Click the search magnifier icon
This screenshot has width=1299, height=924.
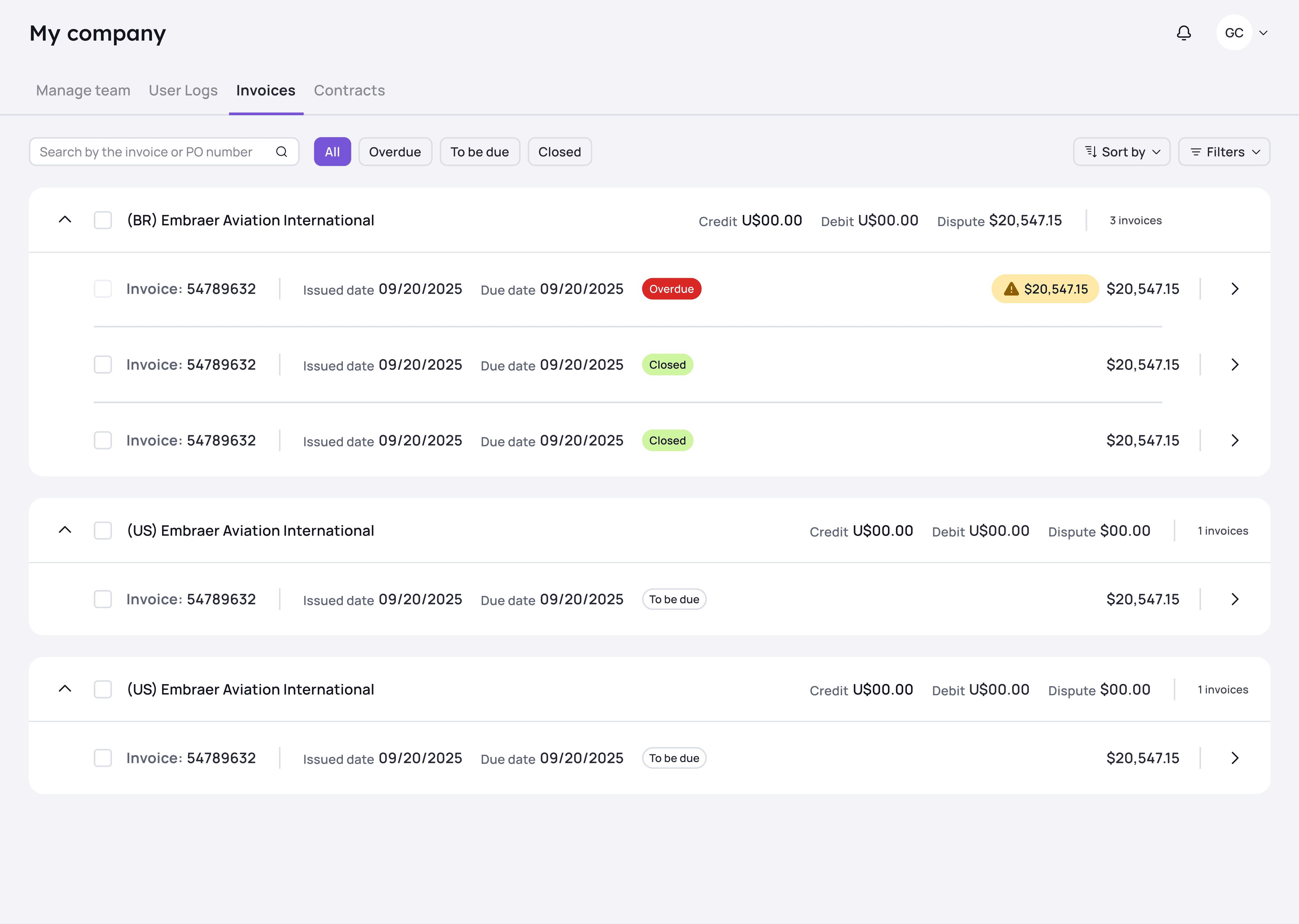click(x=281, y=152)
